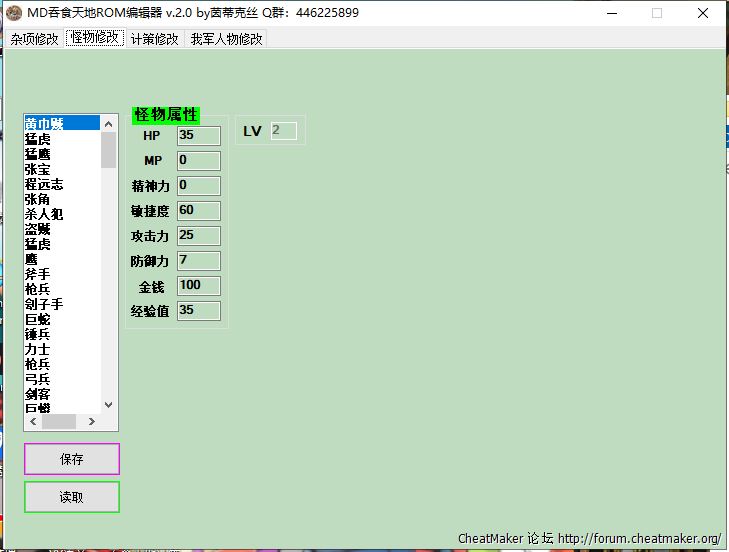This screenshot has width=729, height=552.
Task: Click the right arrow of the horizontal scrollbar
Action: pos(94,421)
